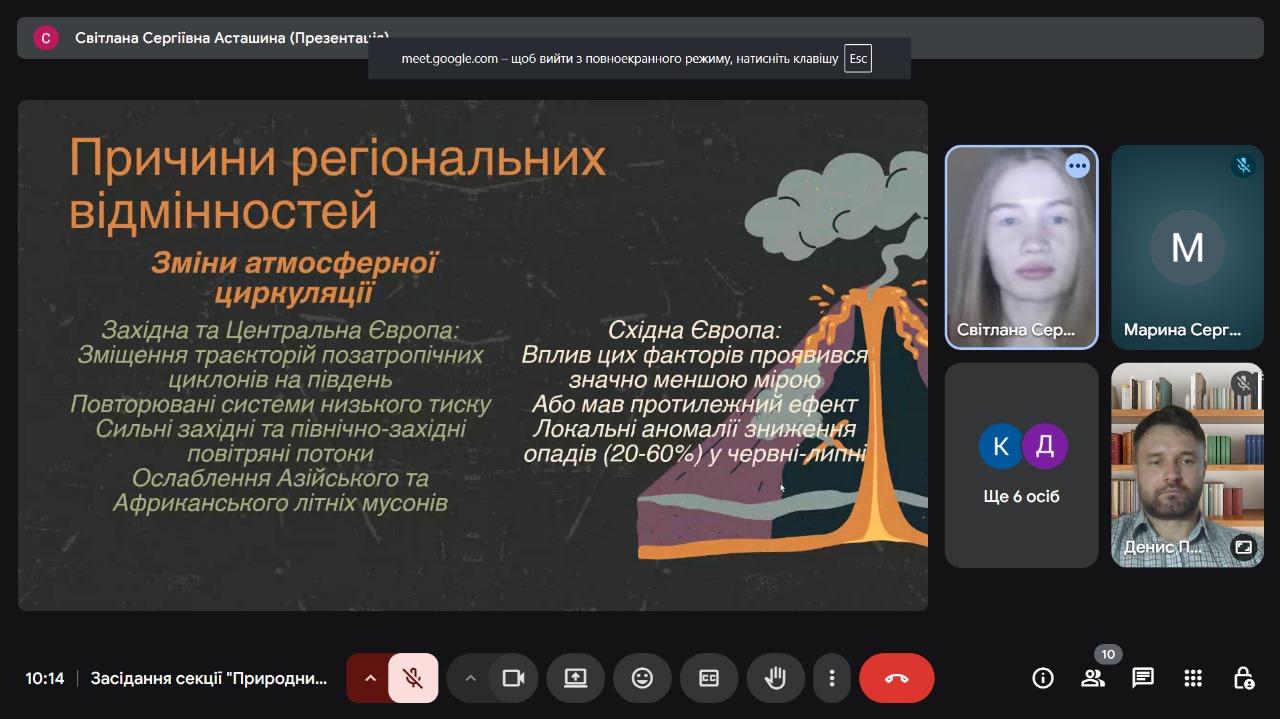Open options on Світлана's tile three-dot menu
Screen dimensions: 1280x719
pyautogui.click(x=1077, y=166)
